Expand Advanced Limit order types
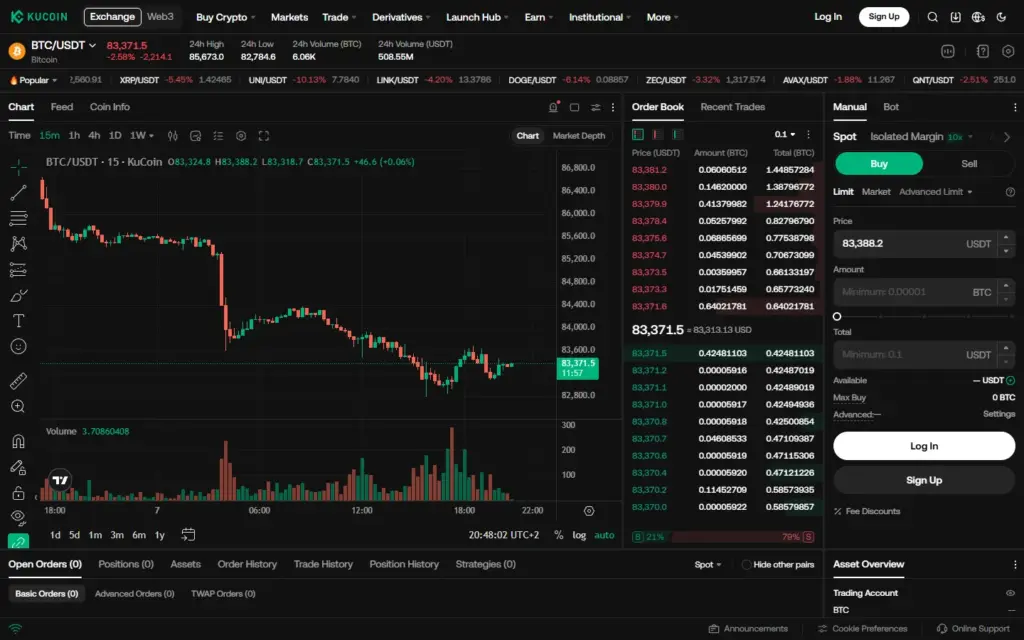Screen dimensions: 1024x640 pyautogui.click(x=935, y=192)
